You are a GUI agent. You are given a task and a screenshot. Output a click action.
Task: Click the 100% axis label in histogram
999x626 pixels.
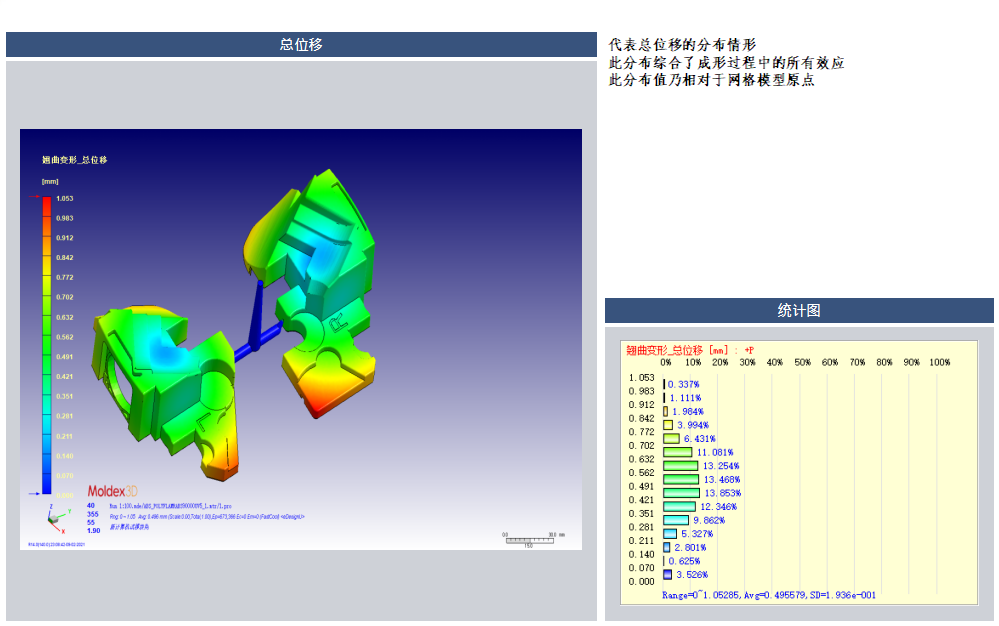point(939,363)
